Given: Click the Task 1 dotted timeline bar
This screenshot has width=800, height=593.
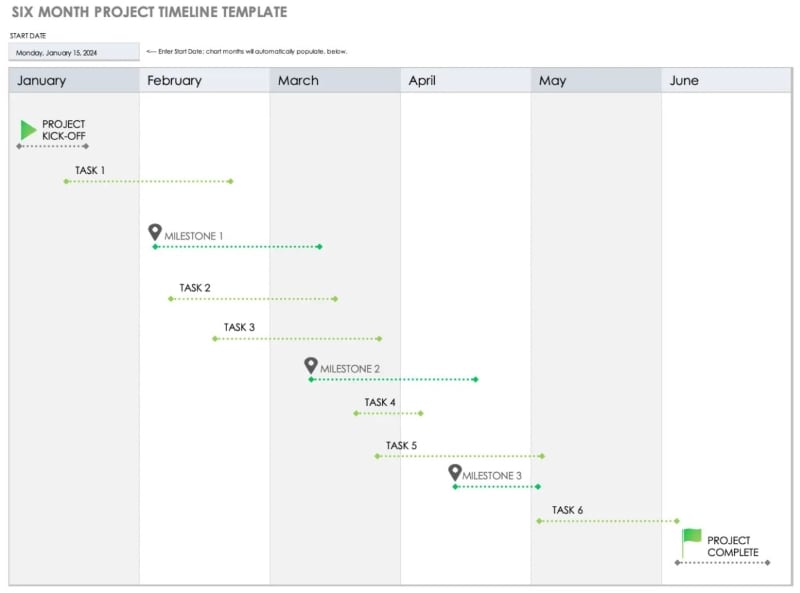Looking at the screenshot, I should (148, 181).
